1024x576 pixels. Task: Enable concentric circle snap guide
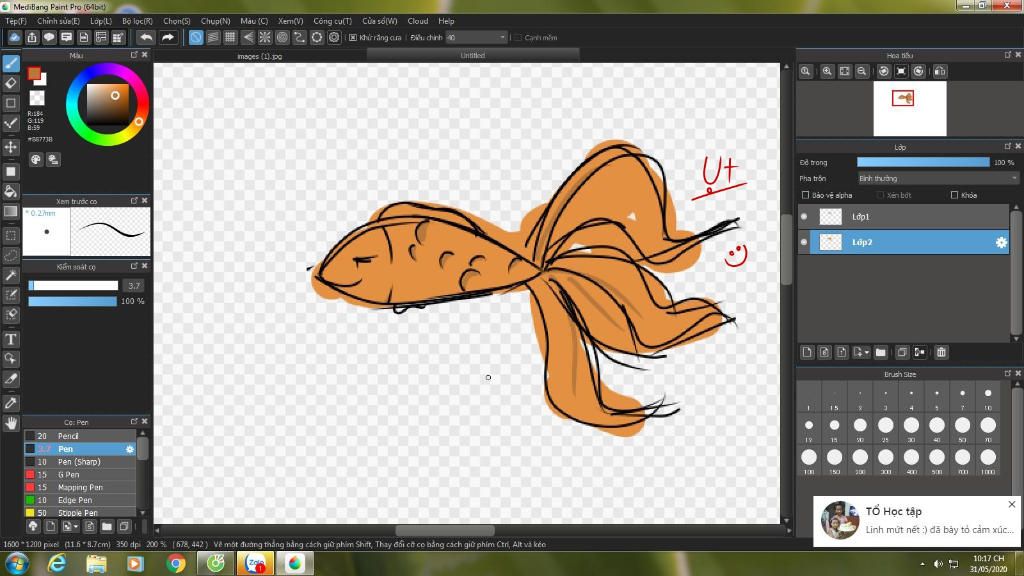click(x=282, y=37)
